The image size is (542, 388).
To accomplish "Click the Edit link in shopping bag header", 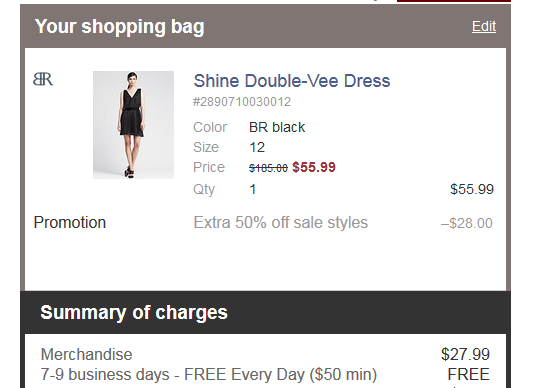I will (x=484, y=26).
